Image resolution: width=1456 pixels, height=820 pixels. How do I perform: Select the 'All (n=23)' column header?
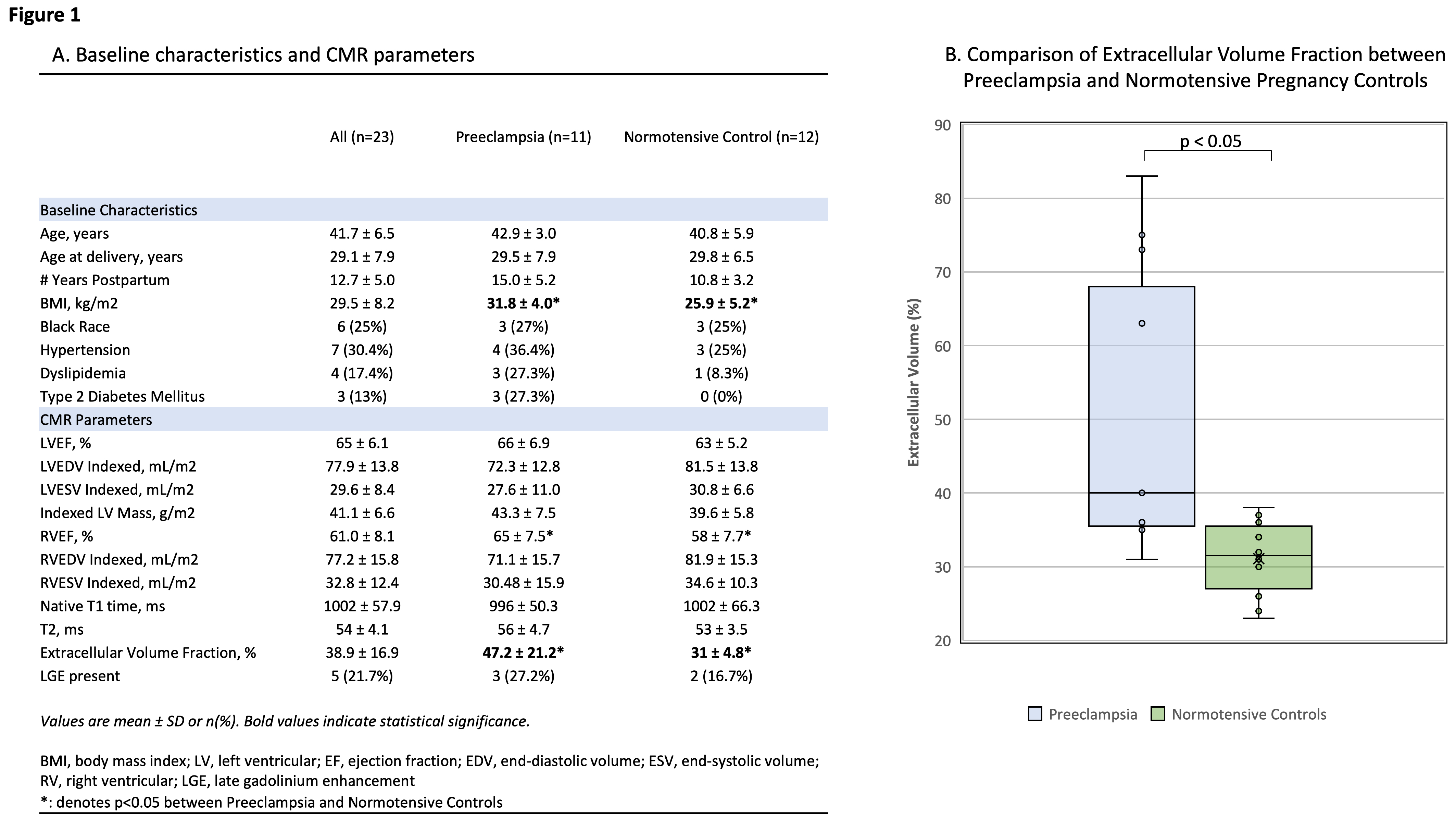362,137
